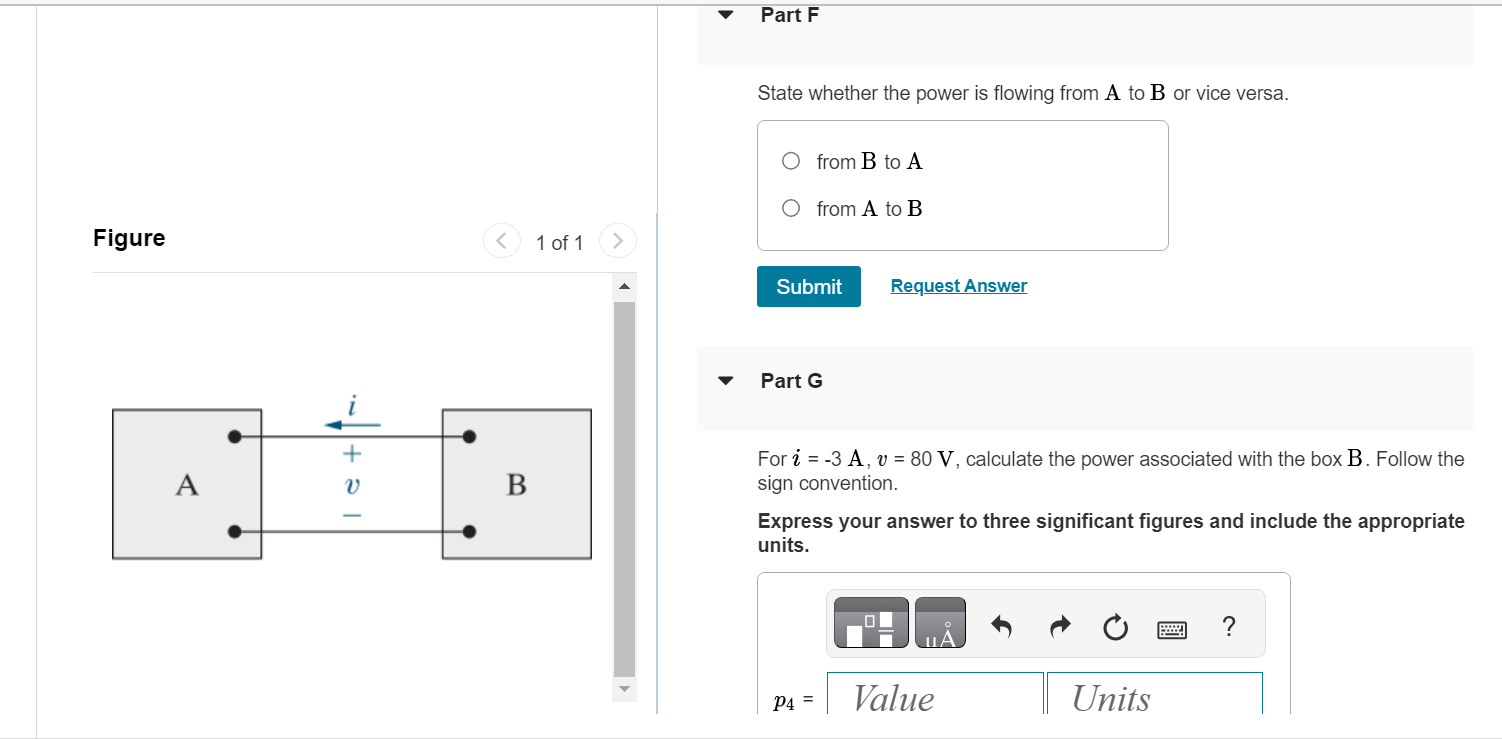Open the keyboard shortcuts icon
The image size is (1502, 739).
pos(1170,629)
